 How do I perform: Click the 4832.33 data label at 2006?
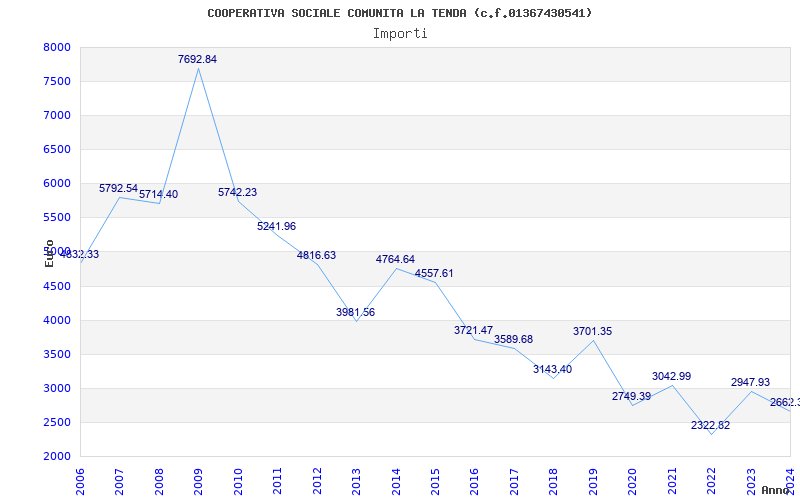(x=80, y=255)
